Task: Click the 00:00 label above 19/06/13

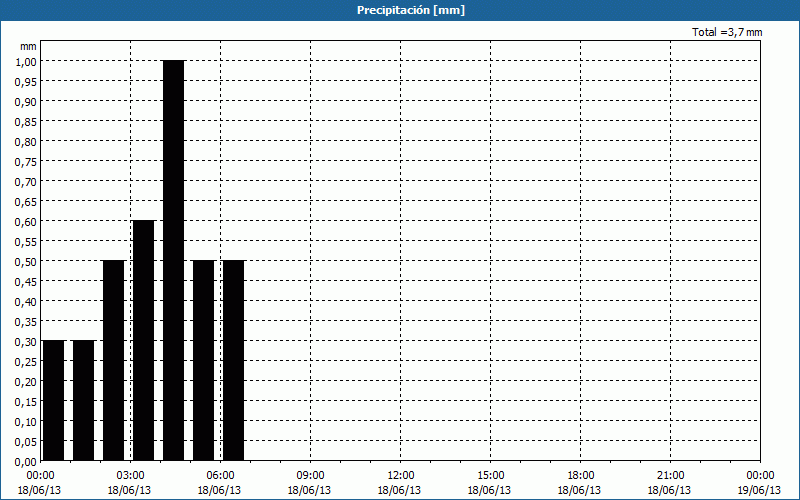Action: 760,476
